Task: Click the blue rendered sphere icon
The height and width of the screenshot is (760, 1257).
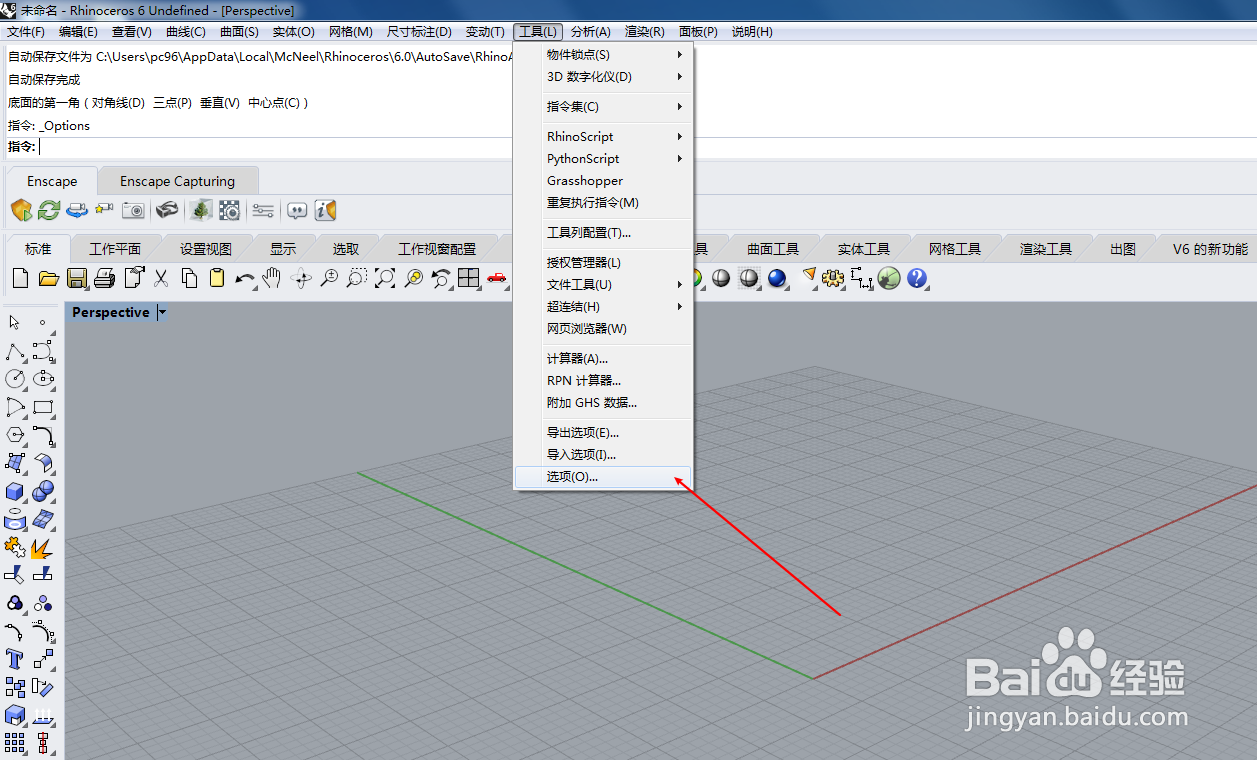Action: [777, 278]
